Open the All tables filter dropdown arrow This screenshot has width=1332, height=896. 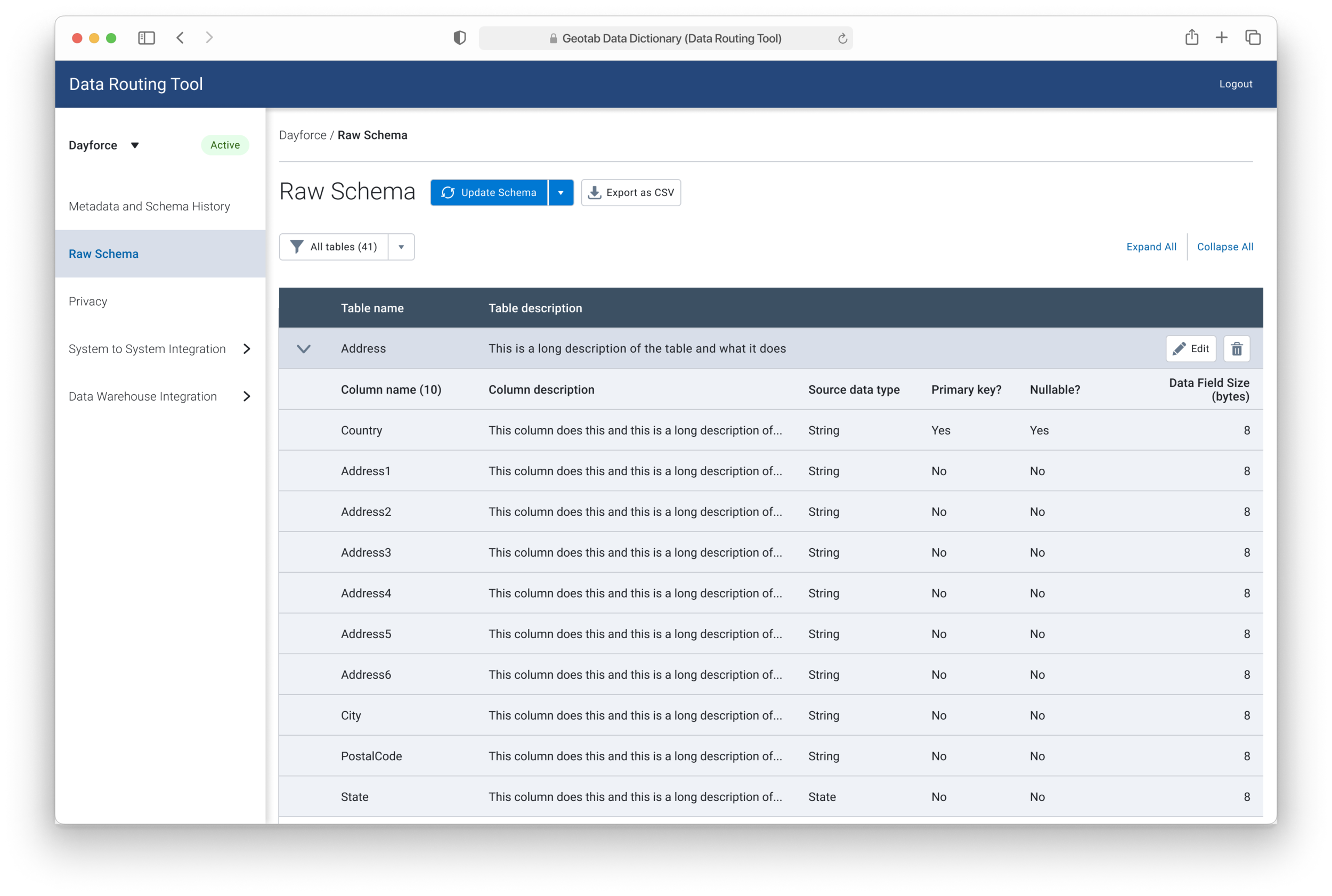coord(401,247)
